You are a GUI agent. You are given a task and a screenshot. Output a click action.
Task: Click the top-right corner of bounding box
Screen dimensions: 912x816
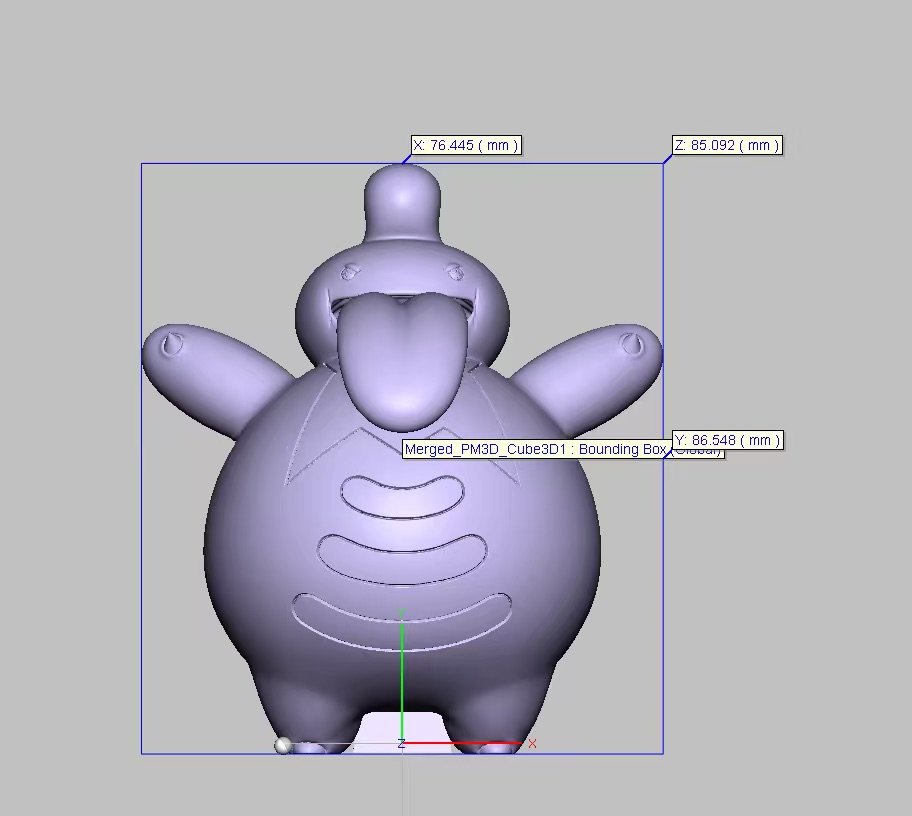tap(662, 164)
